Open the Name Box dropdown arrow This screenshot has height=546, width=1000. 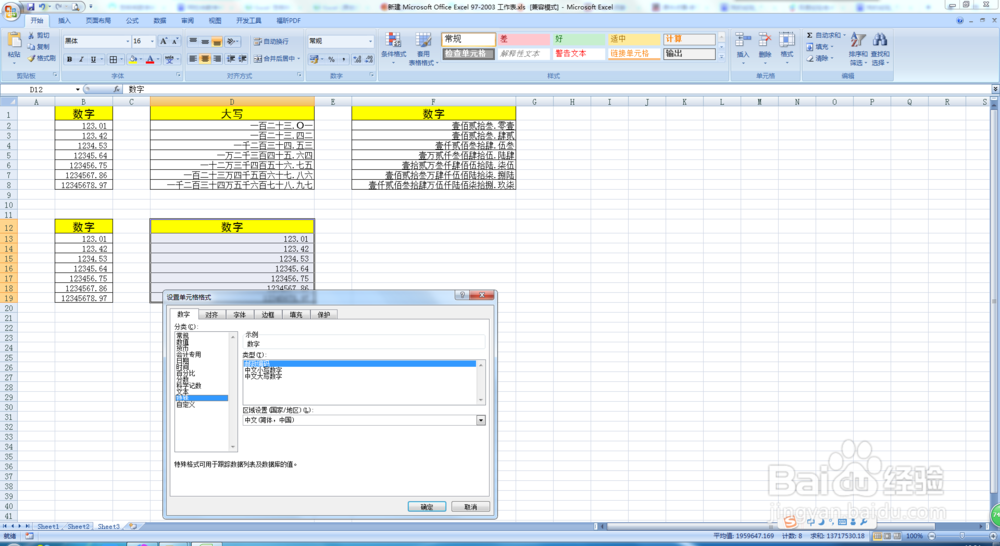78,90
